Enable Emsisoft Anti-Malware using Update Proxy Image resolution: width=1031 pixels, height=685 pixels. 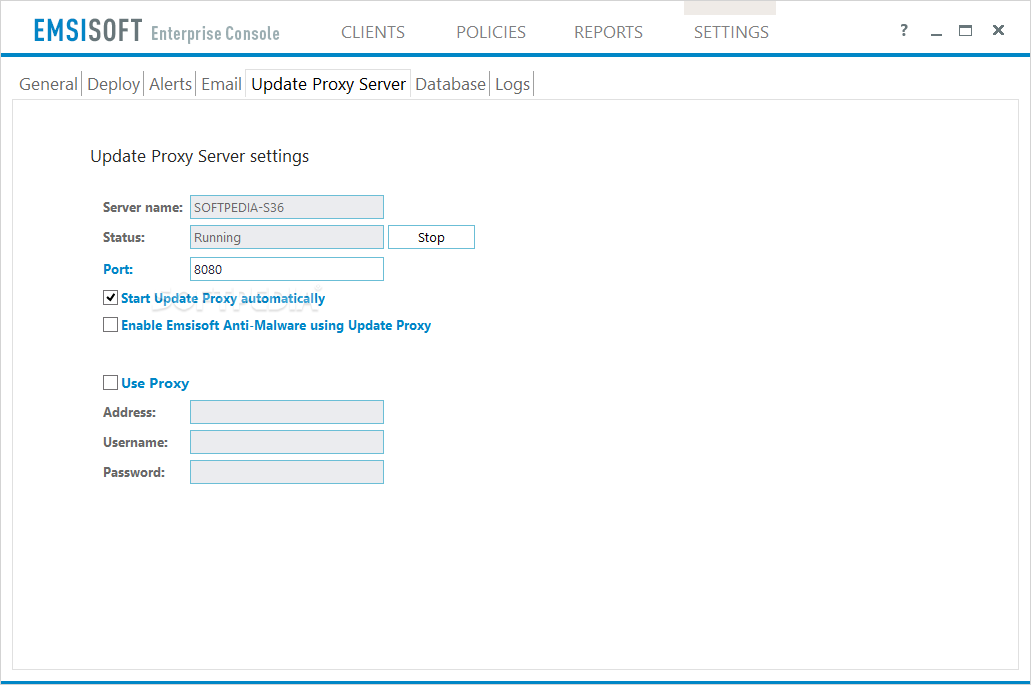point(110,325)
